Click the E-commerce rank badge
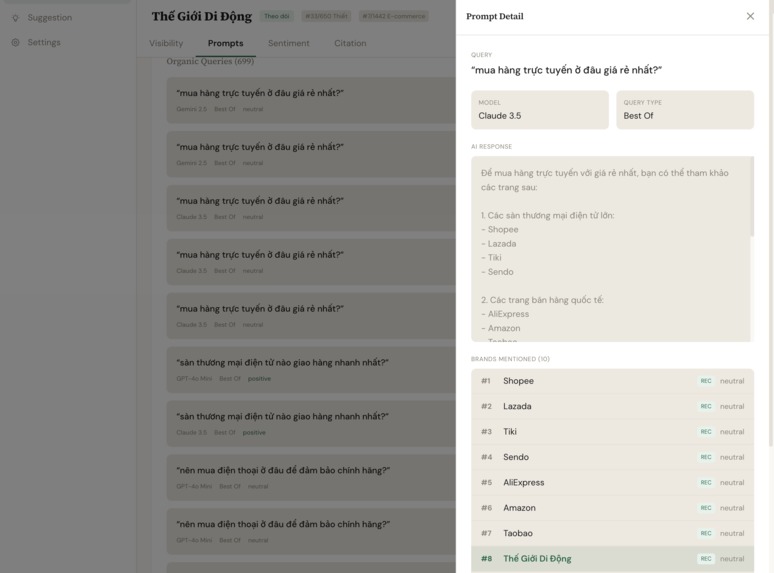The image size is (774, 573). (393, 16)
